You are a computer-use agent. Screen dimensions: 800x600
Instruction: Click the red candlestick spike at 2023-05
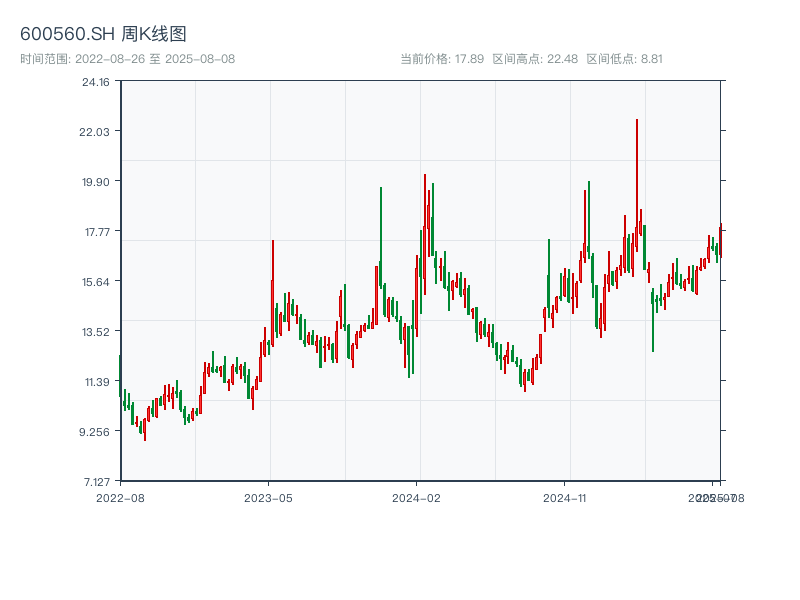(x=272, y=293)
